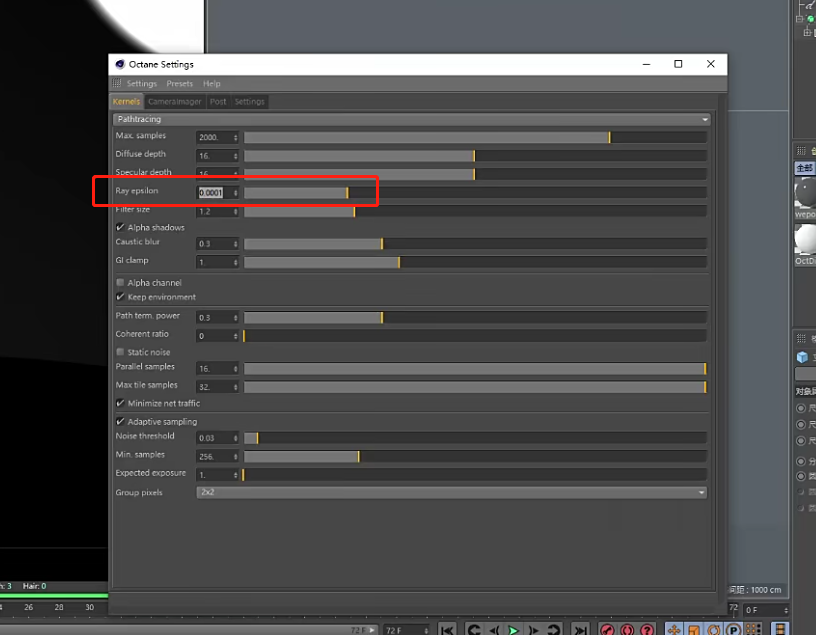Expand the top node in the object tree
Viewport: 816px width, 635px height.
799,19
